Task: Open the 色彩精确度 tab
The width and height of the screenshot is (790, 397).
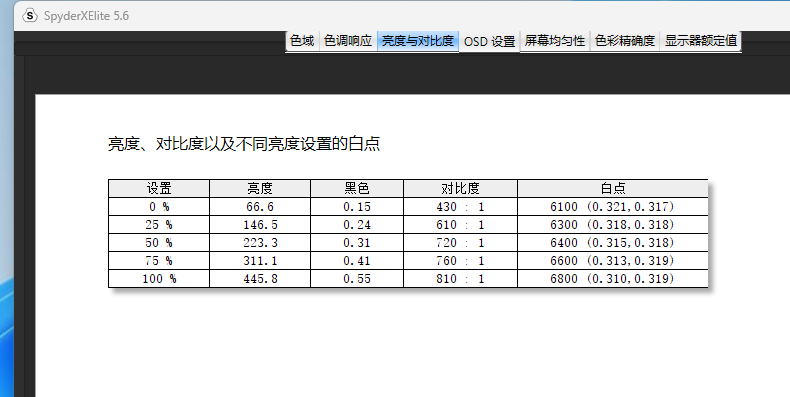Action: (625, 41)
